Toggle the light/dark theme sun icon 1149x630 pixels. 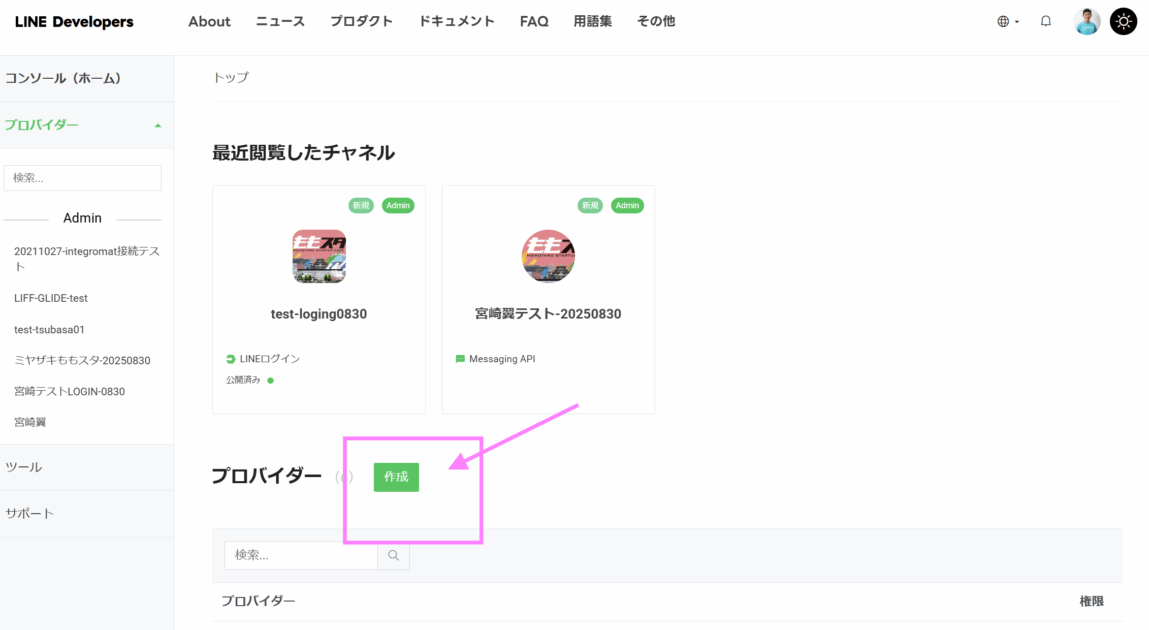pos(1123,22)
